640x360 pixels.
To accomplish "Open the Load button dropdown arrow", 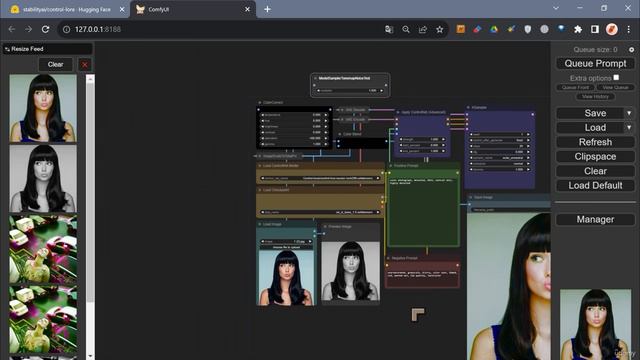I will pos(629,128).
